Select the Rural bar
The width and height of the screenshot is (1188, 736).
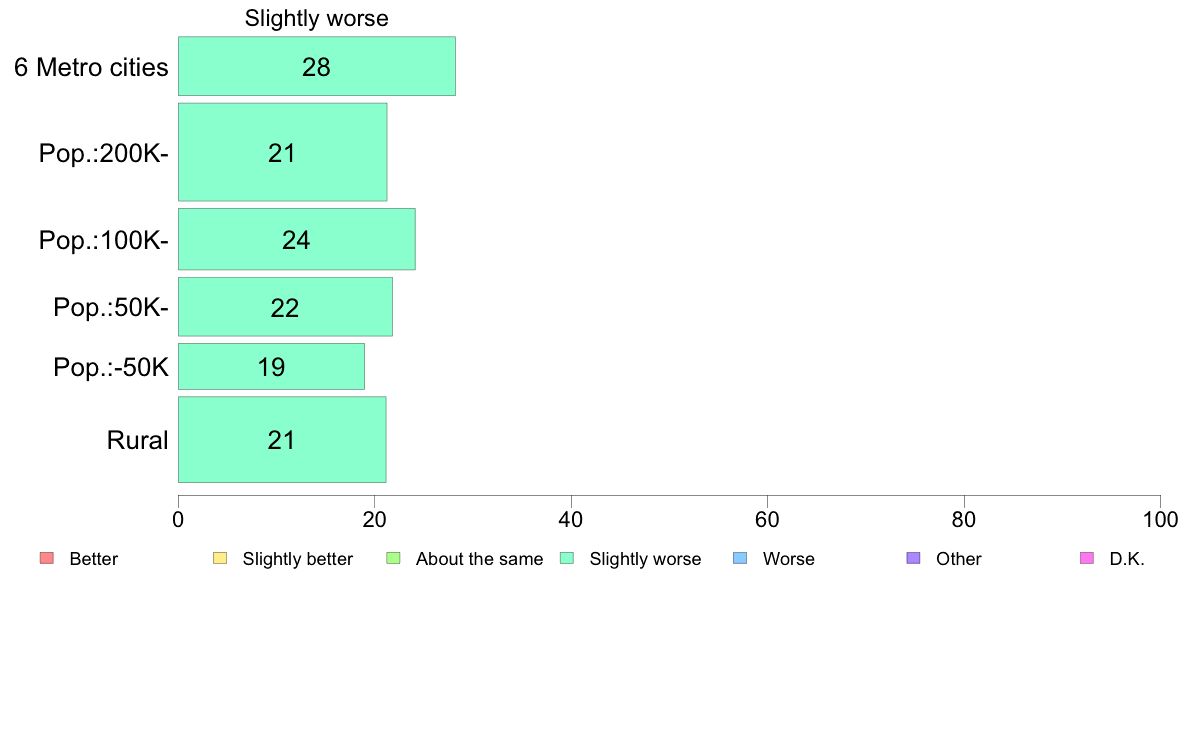pos(282,440)
